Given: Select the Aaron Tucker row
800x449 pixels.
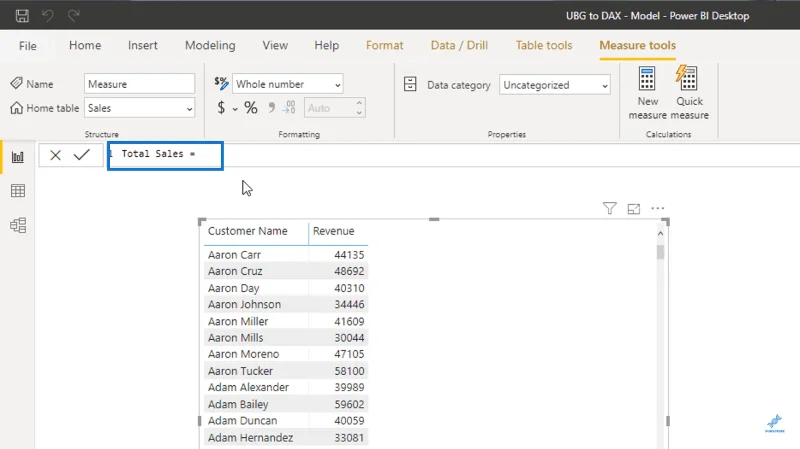Looking at the screenshot, I should click(286, 371).
